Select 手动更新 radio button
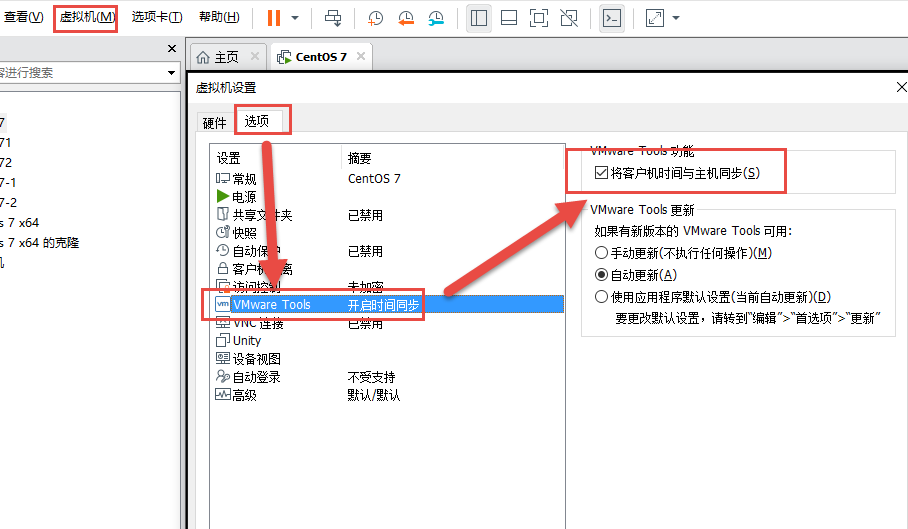Image resolution: width=908 pixels, height=529 pixels. [601, 253]
